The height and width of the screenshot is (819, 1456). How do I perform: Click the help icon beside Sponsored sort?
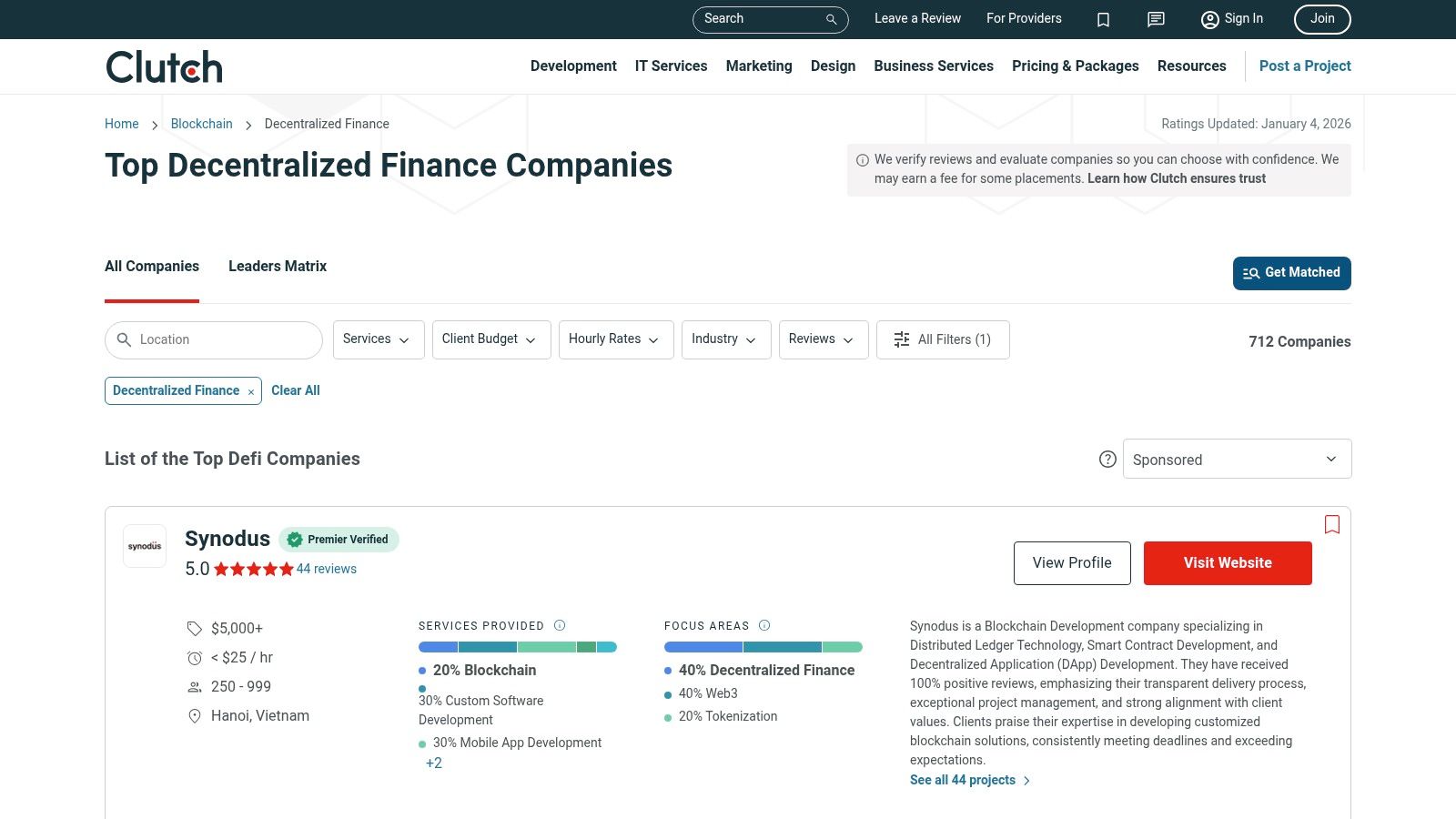pyautogui.click(x=1107, y=460)
